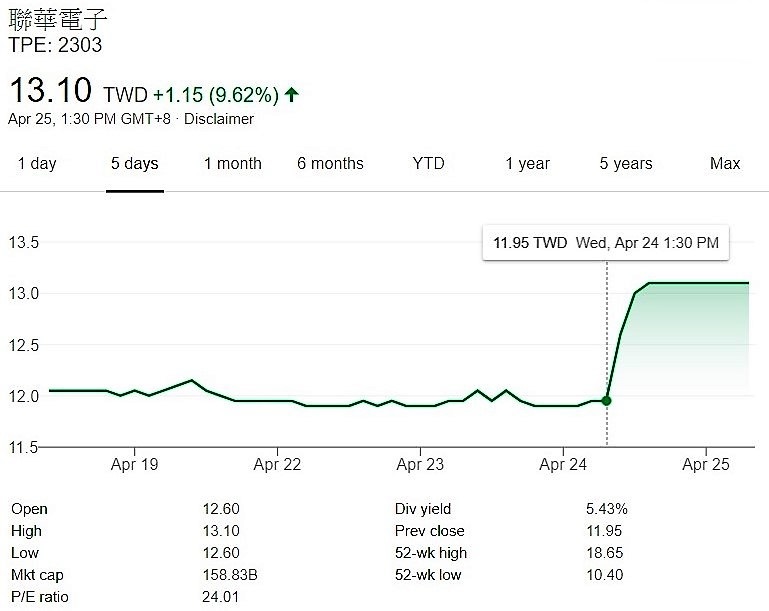Click the 13.0 y-axis value
This screenshot has height=611, width=769.
pyautogui.click(x=24, y=293)
